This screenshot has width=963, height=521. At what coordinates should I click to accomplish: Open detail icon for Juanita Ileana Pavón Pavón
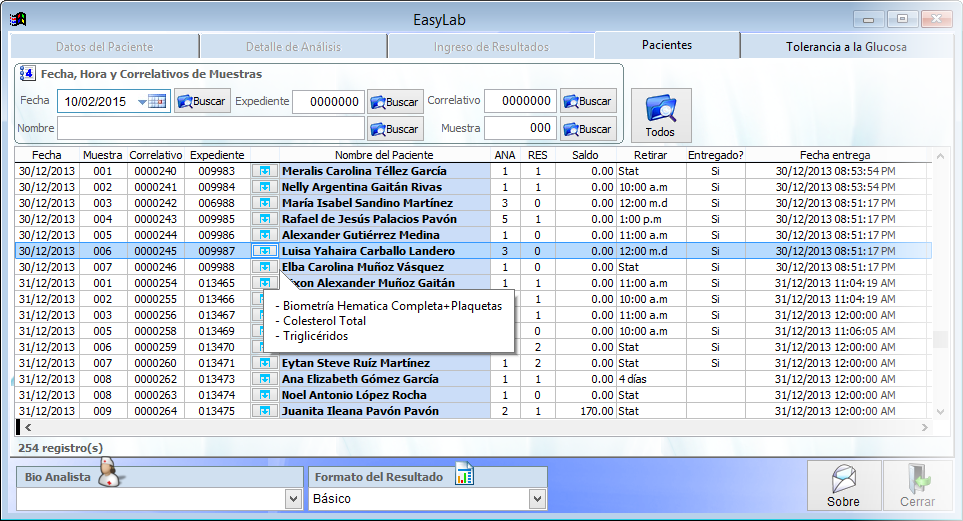(x=265, y=411)
